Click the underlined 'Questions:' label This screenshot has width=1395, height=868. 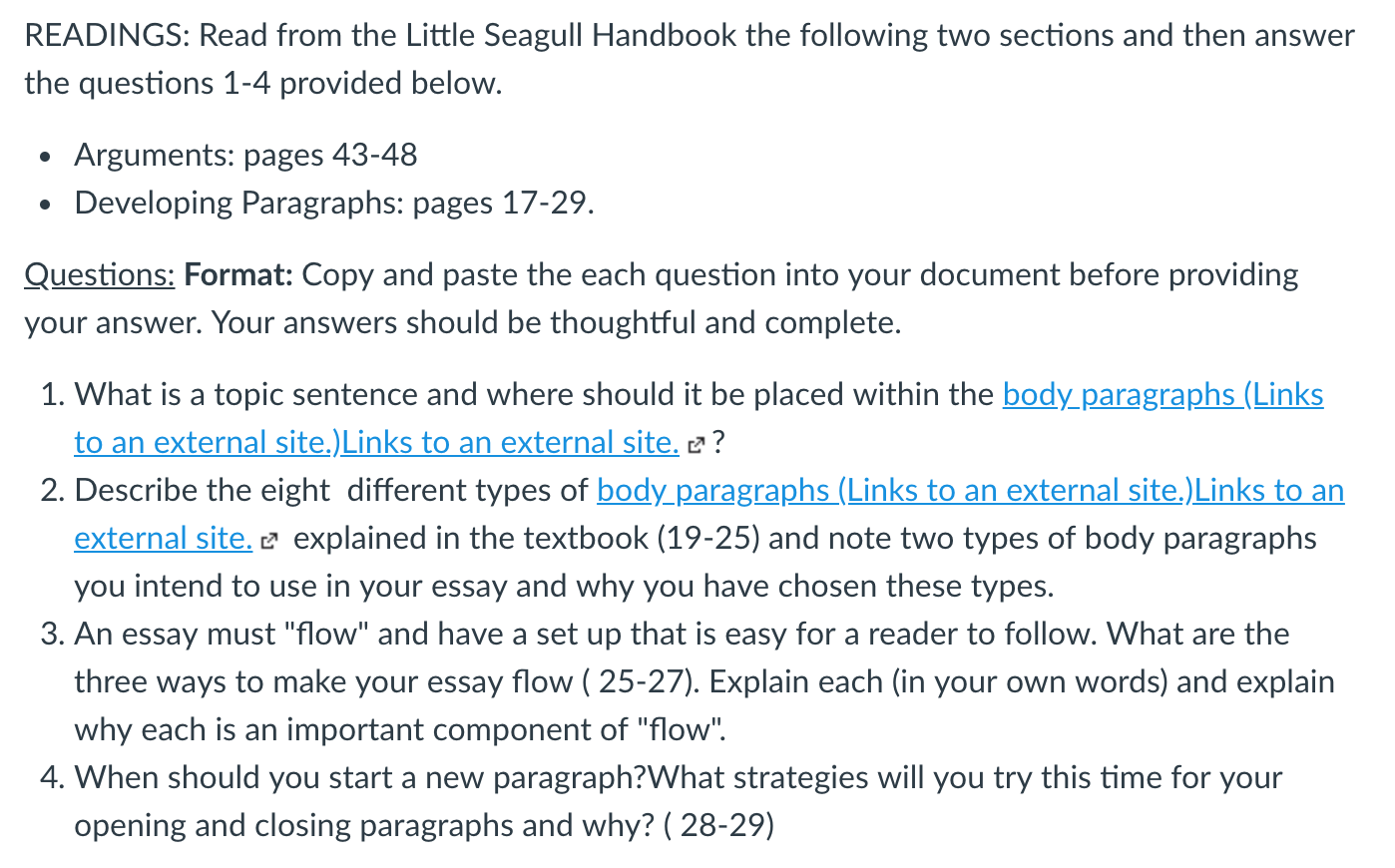point(100,274)
